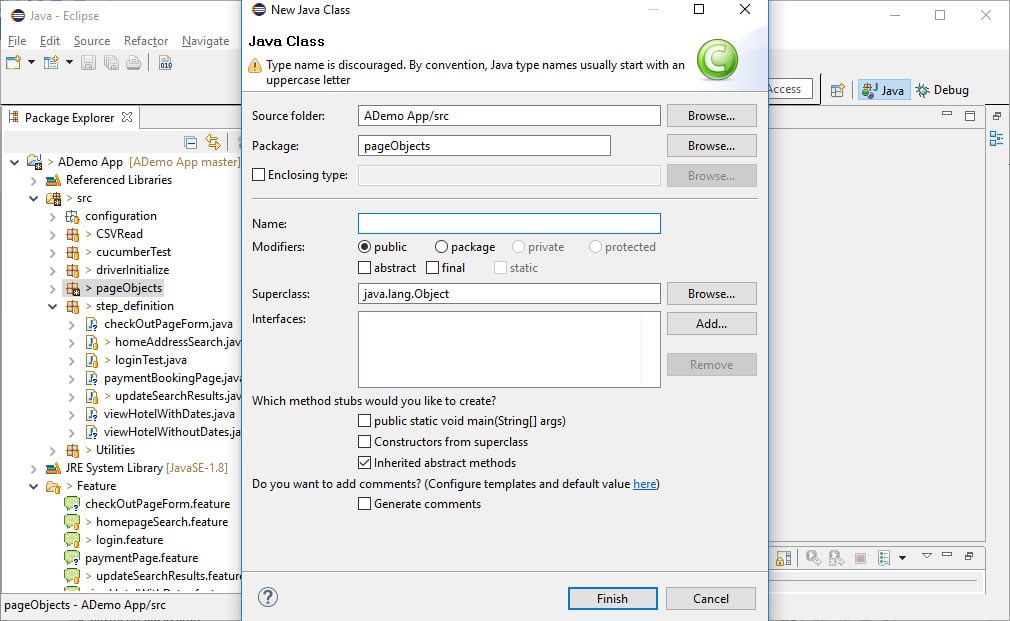Image resolution: width=1010 pixels, height=621 pixels.
Task: Click the New Java Package toolbar icon
Action: pyautogui.click(x=51, y=62)
